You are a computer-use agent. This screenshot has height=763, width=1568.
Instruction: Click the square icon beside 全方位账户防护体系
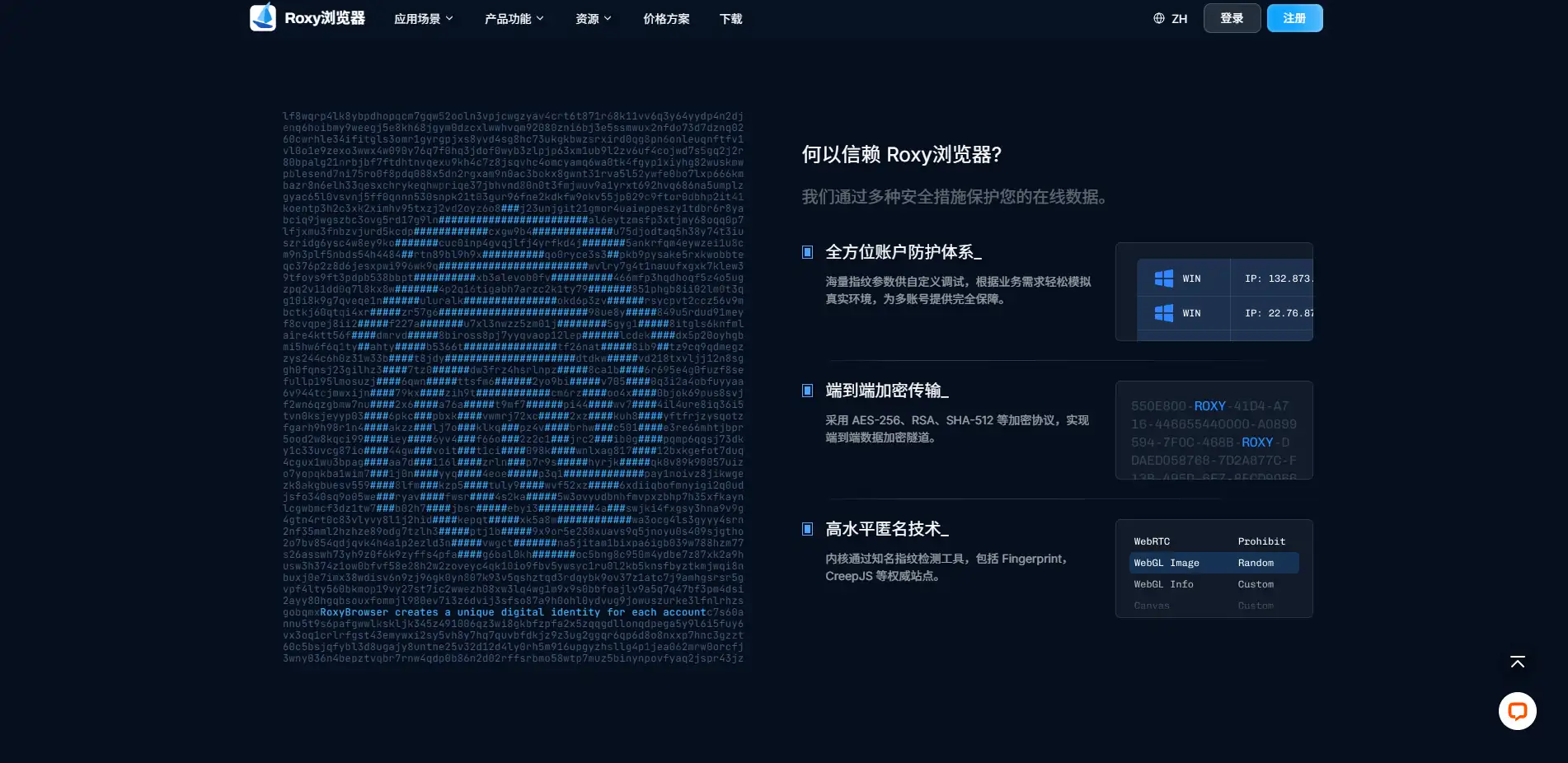point(808,252)
